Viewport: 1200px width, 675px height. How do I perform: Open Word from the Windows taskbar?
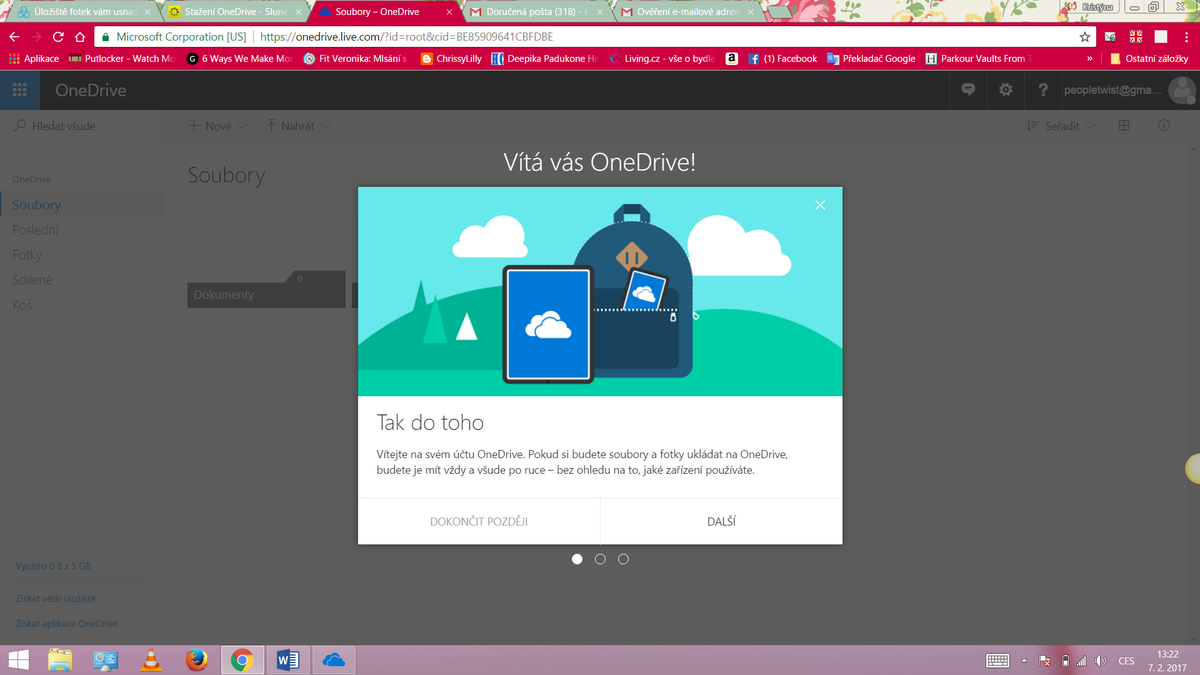click(287, 660)
